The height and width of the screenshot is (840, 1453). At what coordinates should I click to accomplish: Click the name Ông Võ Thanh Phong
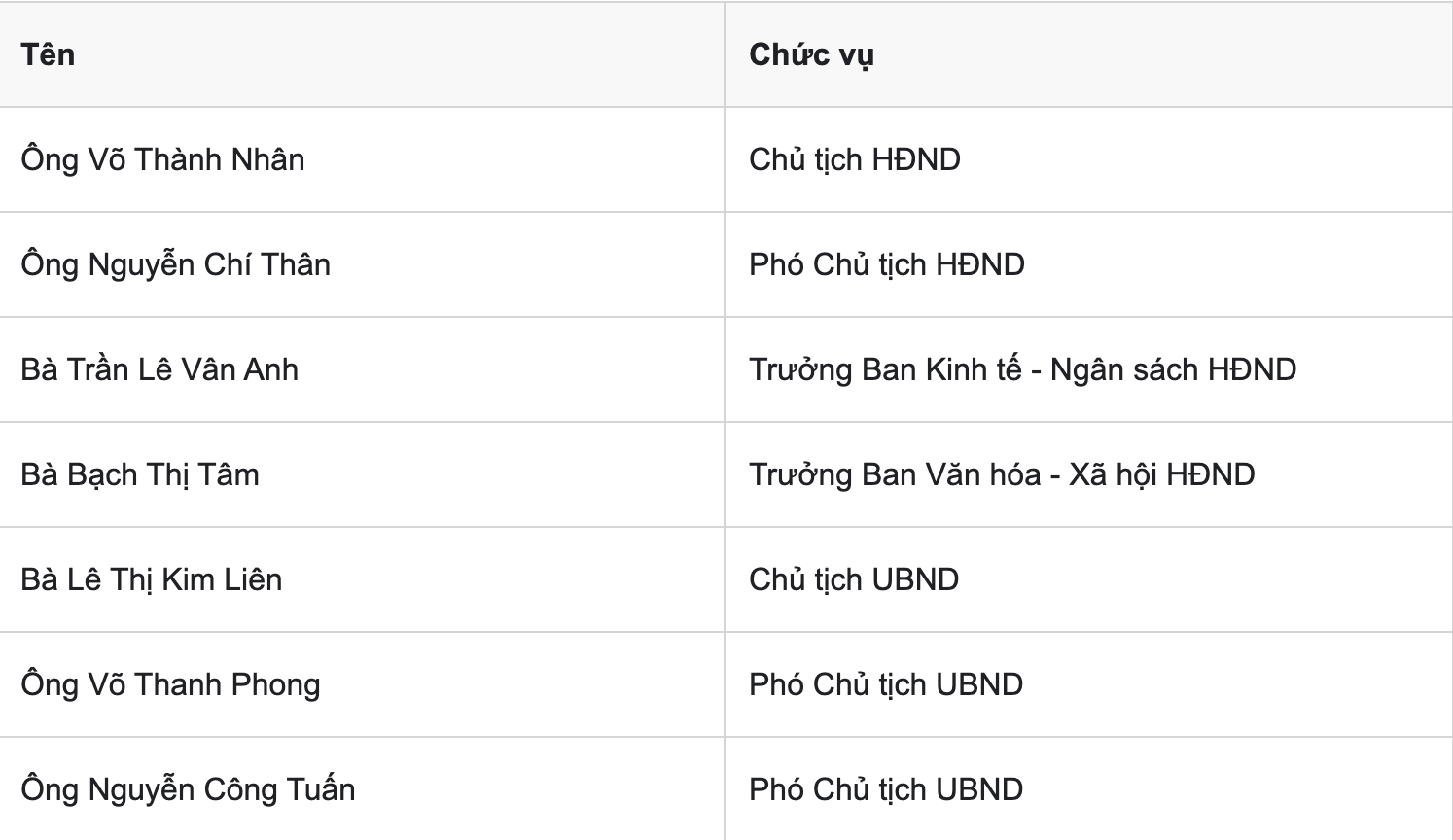click(170, 684)
